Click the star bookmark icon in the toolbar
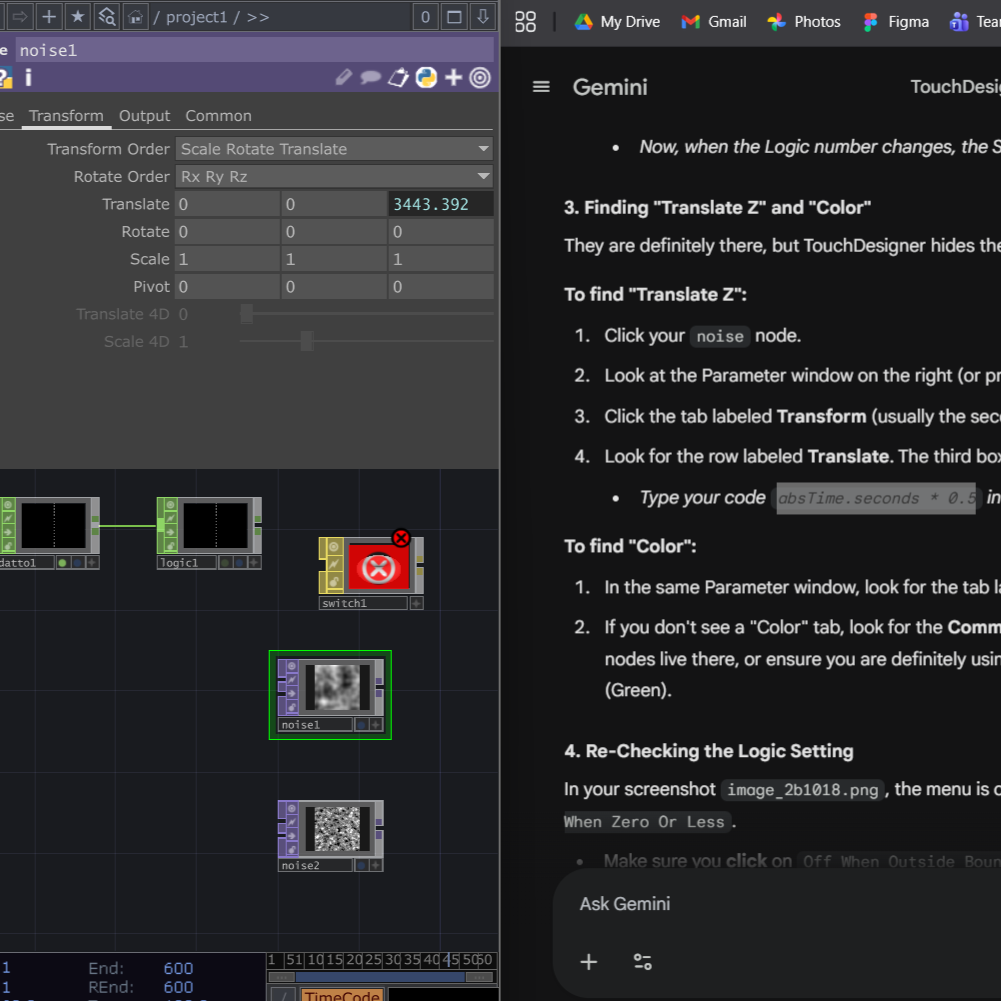 (77, 17)
